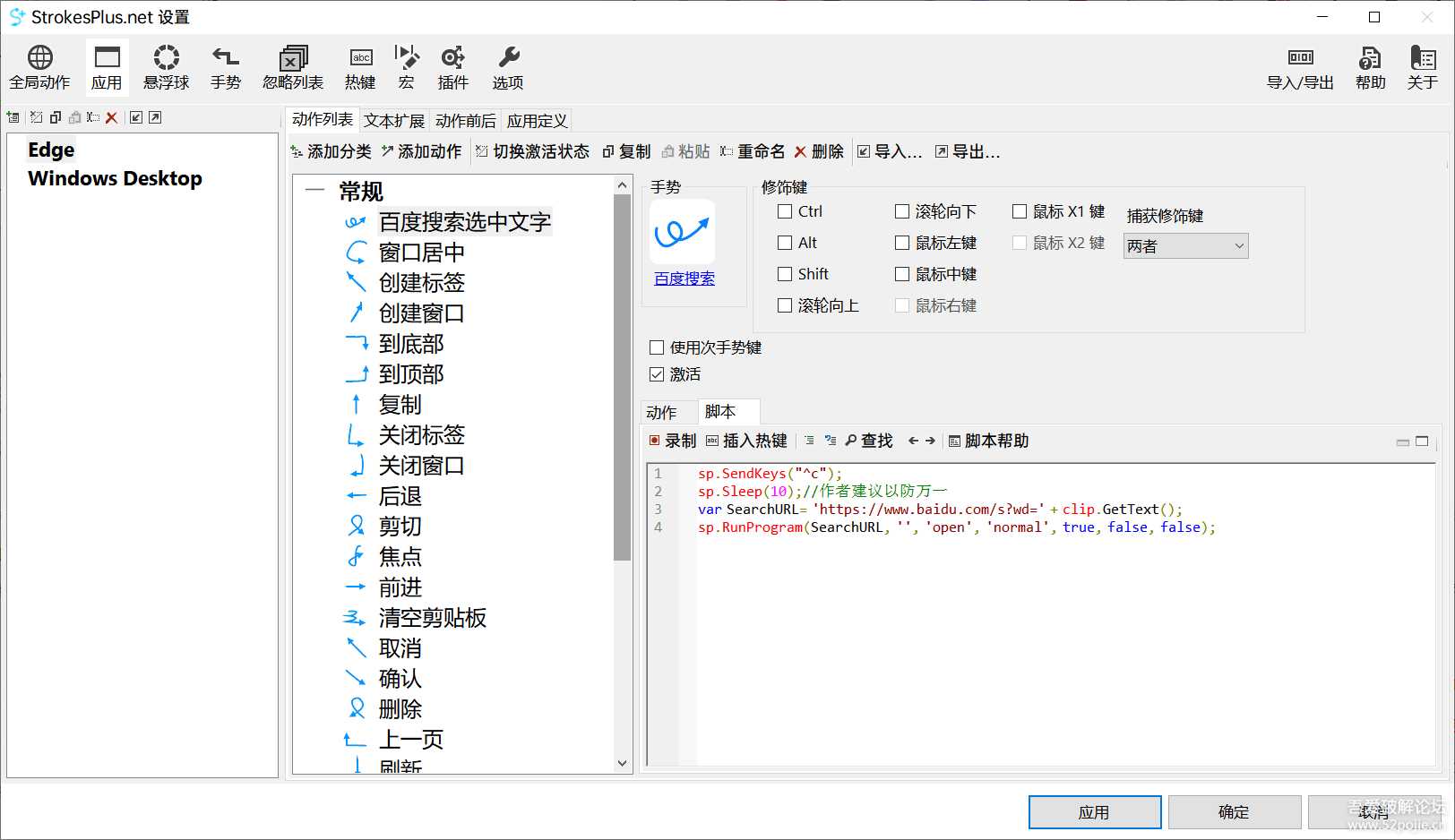
Task: Select the 窗口居中 action in the list
Action: point(422,253)
